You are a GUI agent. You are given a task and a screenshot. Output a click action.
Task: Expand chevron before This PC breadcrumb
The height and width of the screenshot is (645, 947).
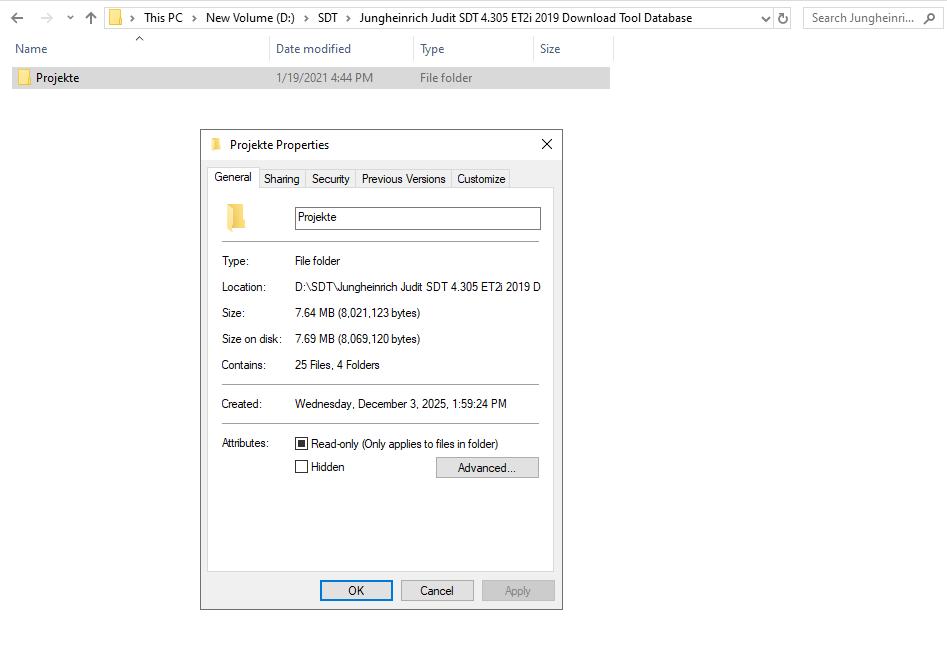tap(132, 18)
